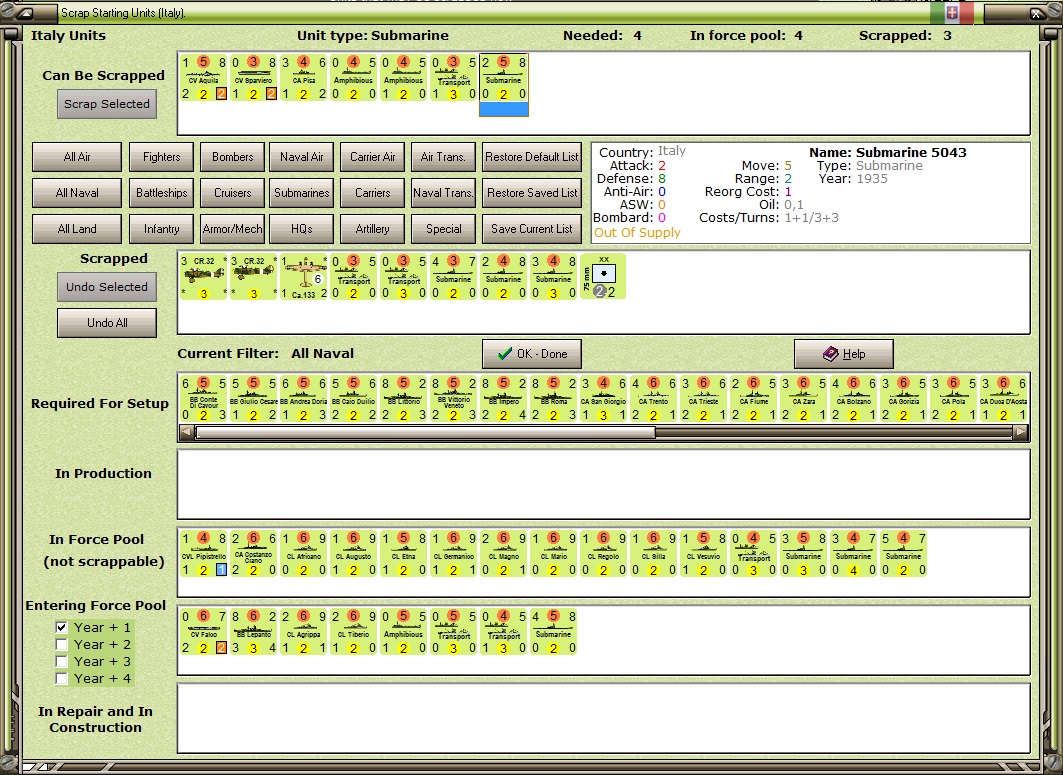The width and height of the screenshot is (1063, 775).
Task: Select CA Costanzo Ciano in force pool
Action: [x=254, y=554]
